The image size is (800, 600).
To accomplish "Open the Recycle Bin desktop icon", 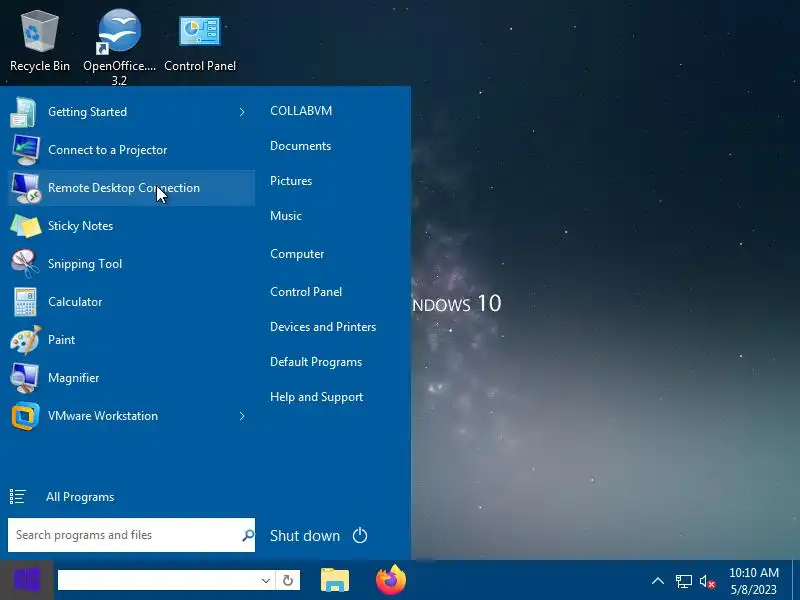I will pos(39,41).
